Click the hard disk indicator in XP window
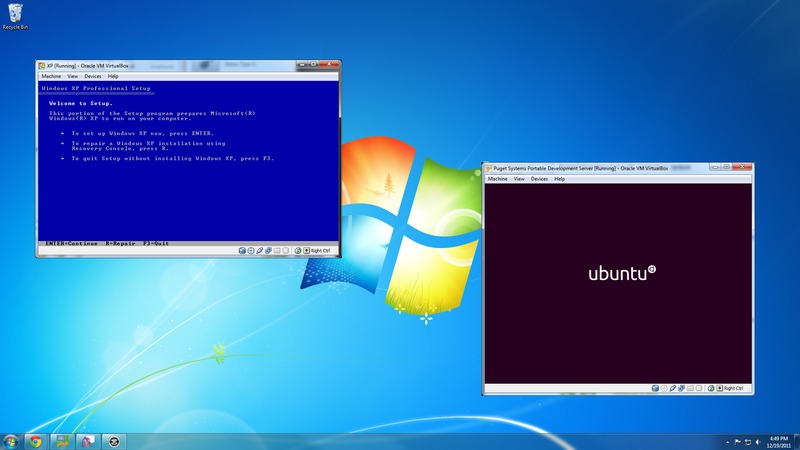800x450 pixels. 241,250
